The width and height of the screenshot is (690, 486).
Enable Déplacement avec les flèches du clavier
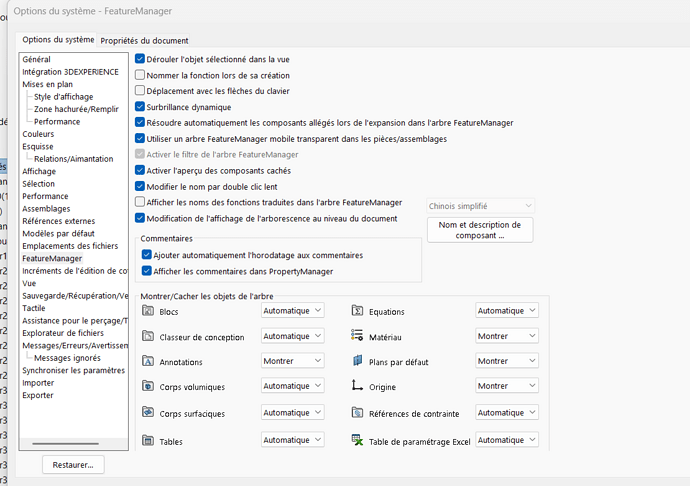(x=140, y=91)
